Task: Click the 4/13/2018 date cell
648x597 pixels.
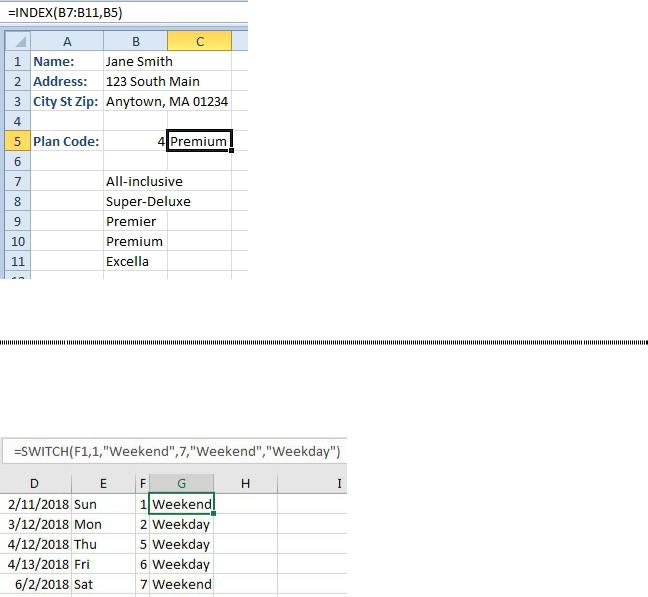Action: [x=36, y=564]
